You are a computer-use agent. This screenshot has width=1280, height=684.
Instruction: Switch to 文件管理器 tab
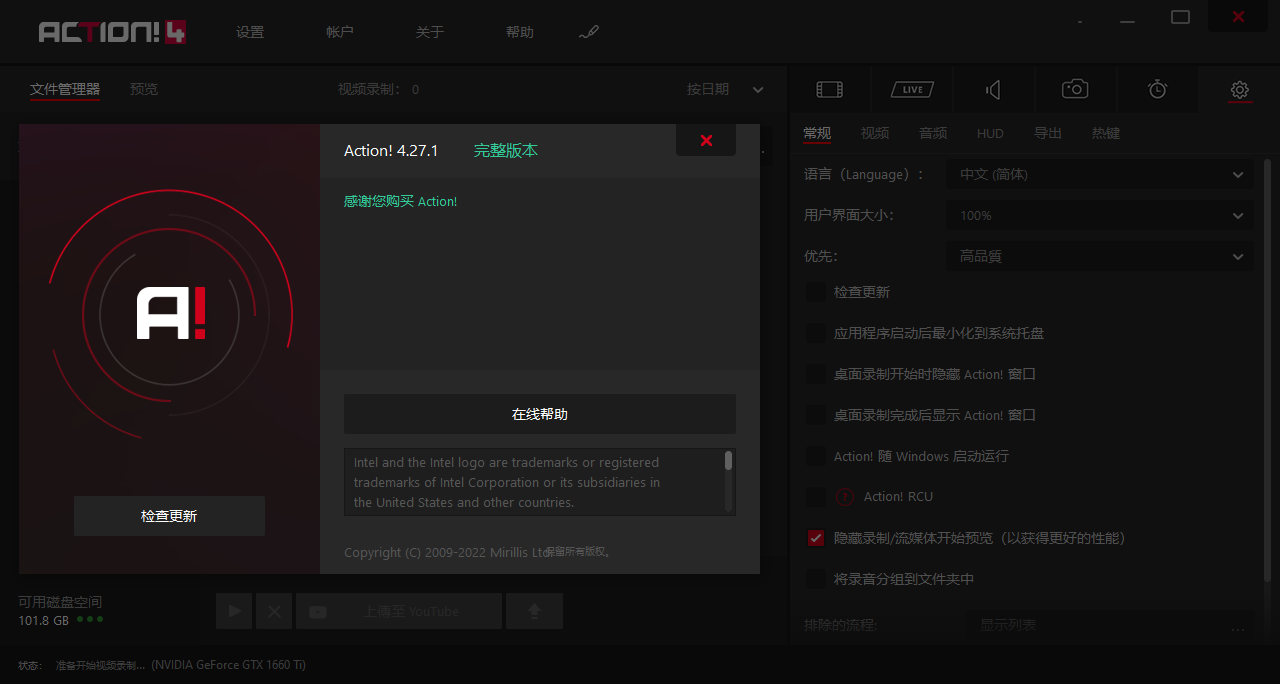coord(65,89)
